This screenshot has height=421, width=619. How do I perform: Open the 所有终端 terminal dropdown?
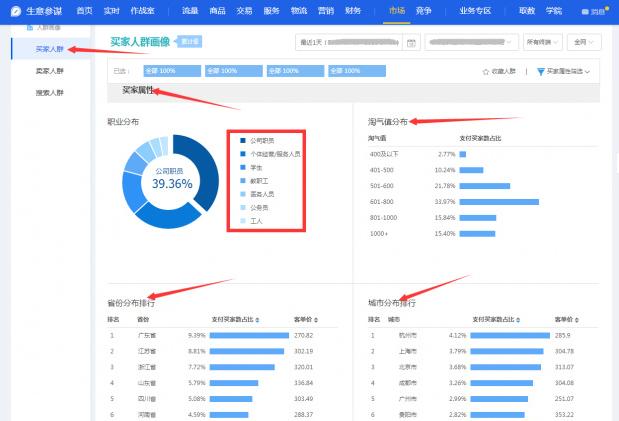542,42
